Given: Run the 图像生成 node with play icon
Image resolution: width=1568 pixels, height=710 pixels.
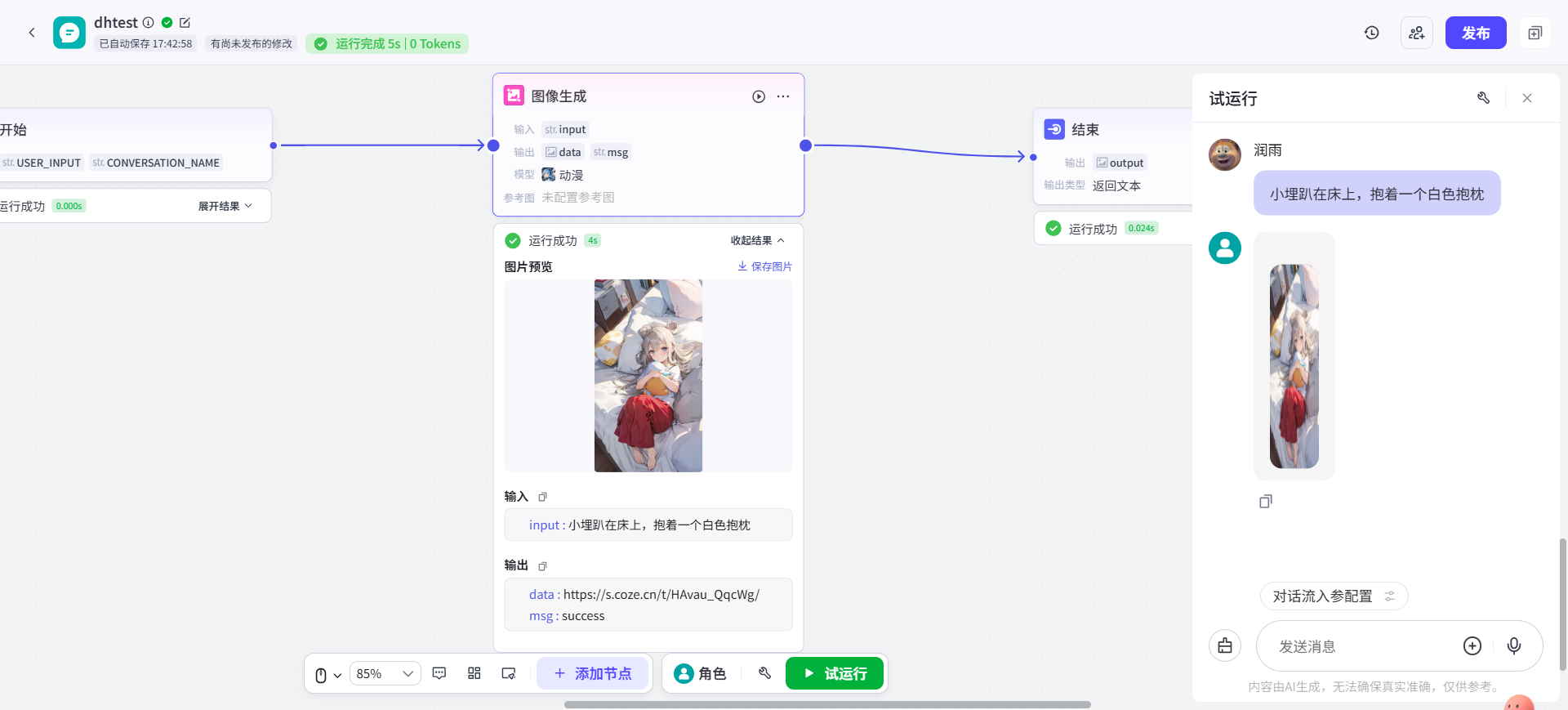Looking at the screenshot, I should 759,96.
